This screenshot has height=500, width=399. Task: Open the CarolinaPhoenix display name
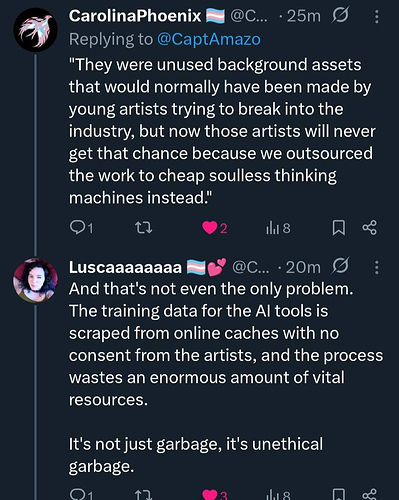click(x=135, y=16)
